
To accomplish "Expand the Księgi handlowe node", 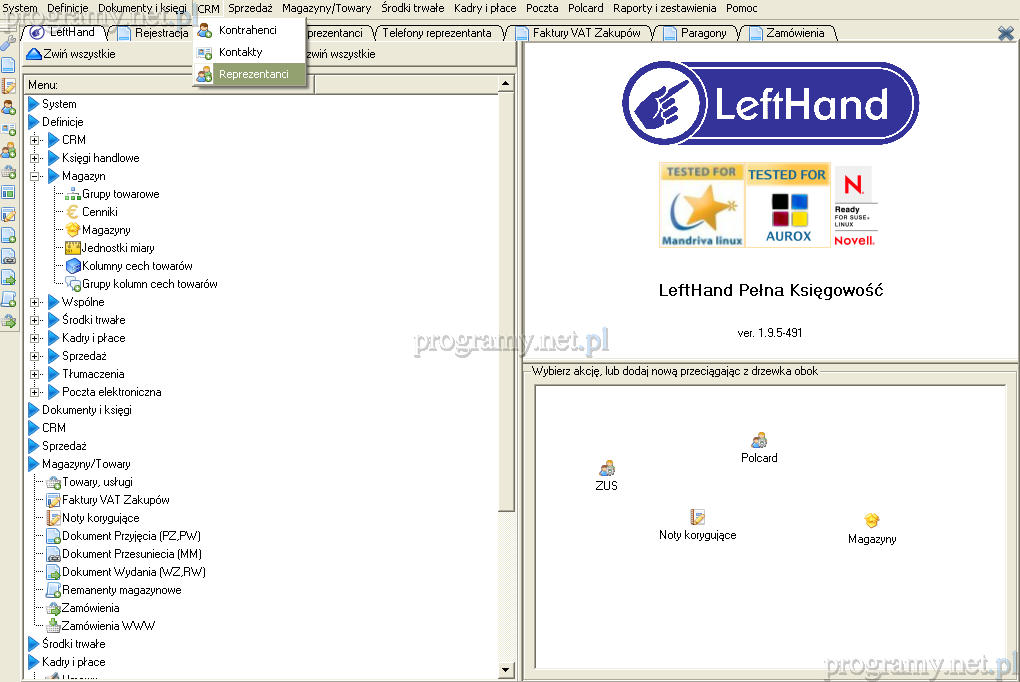I will [x=36, y=158].
